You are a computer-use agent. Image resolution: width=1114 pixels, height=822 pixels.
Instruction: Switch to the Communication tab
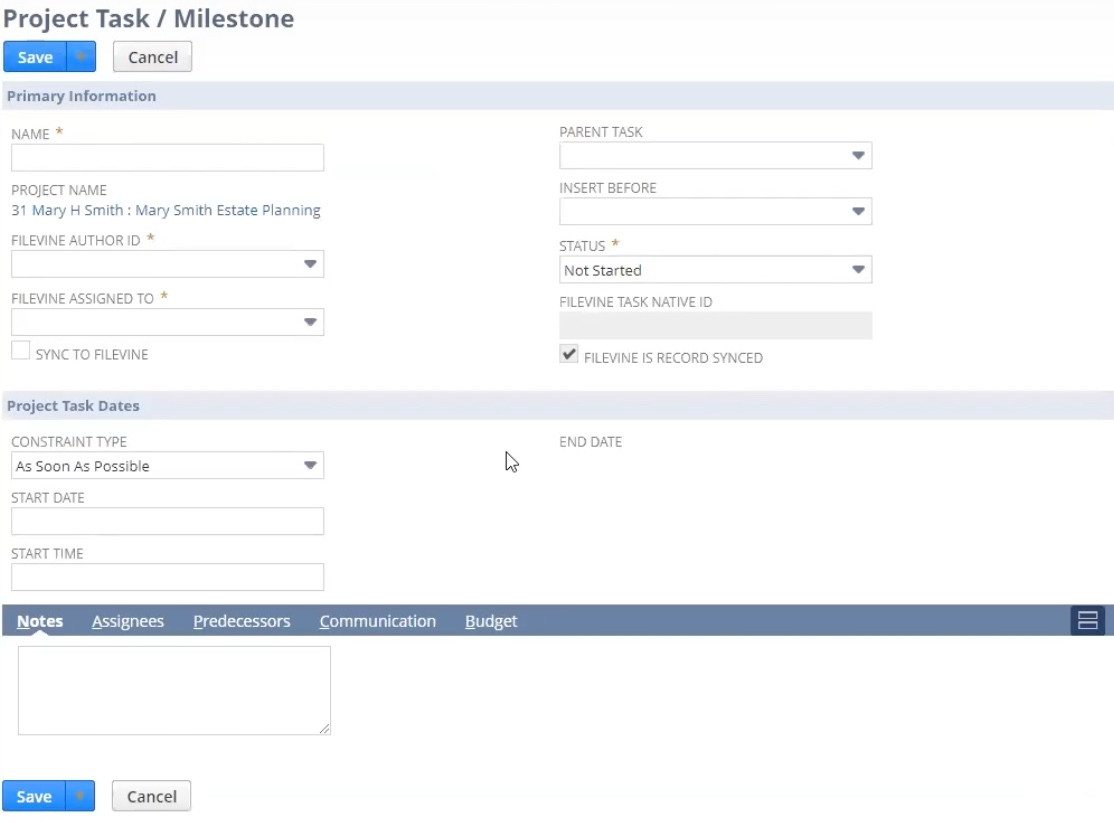[377, 621]
